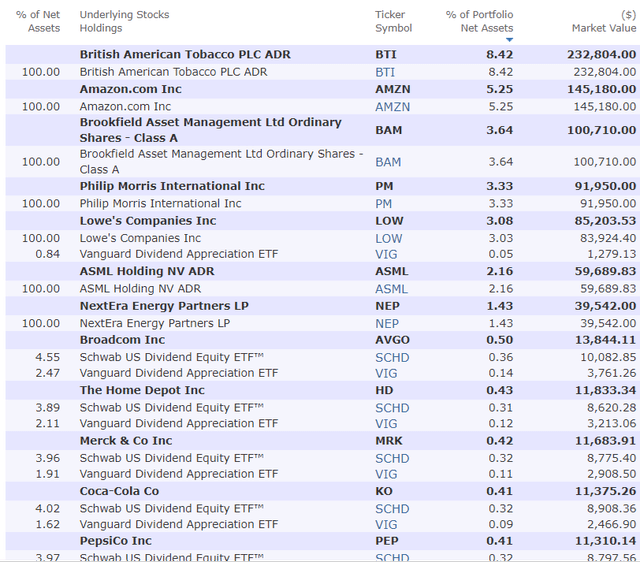
Task: Click the LOW ticker link
Action: pos(389,238)
